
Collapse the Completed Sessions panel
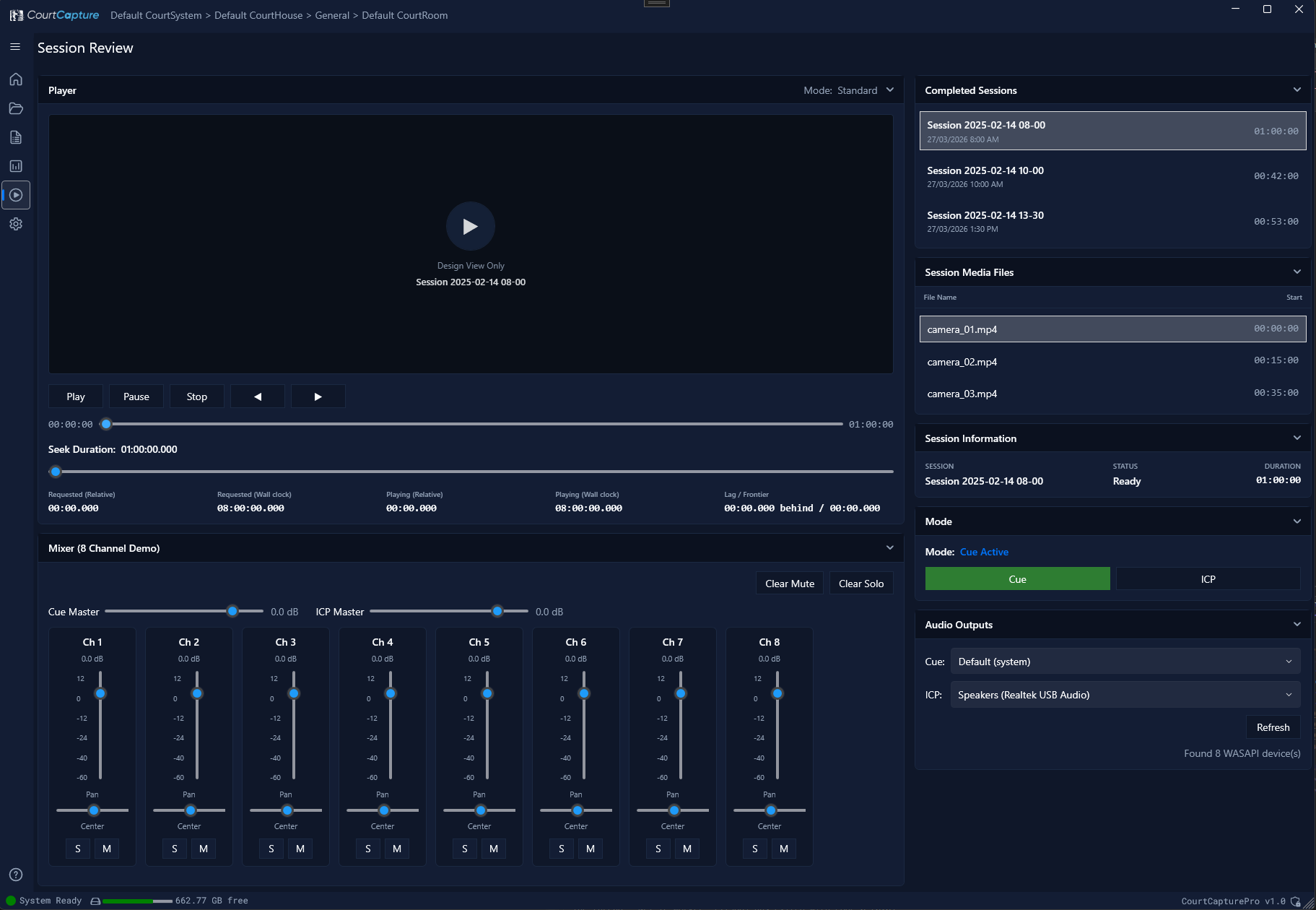1297,90
